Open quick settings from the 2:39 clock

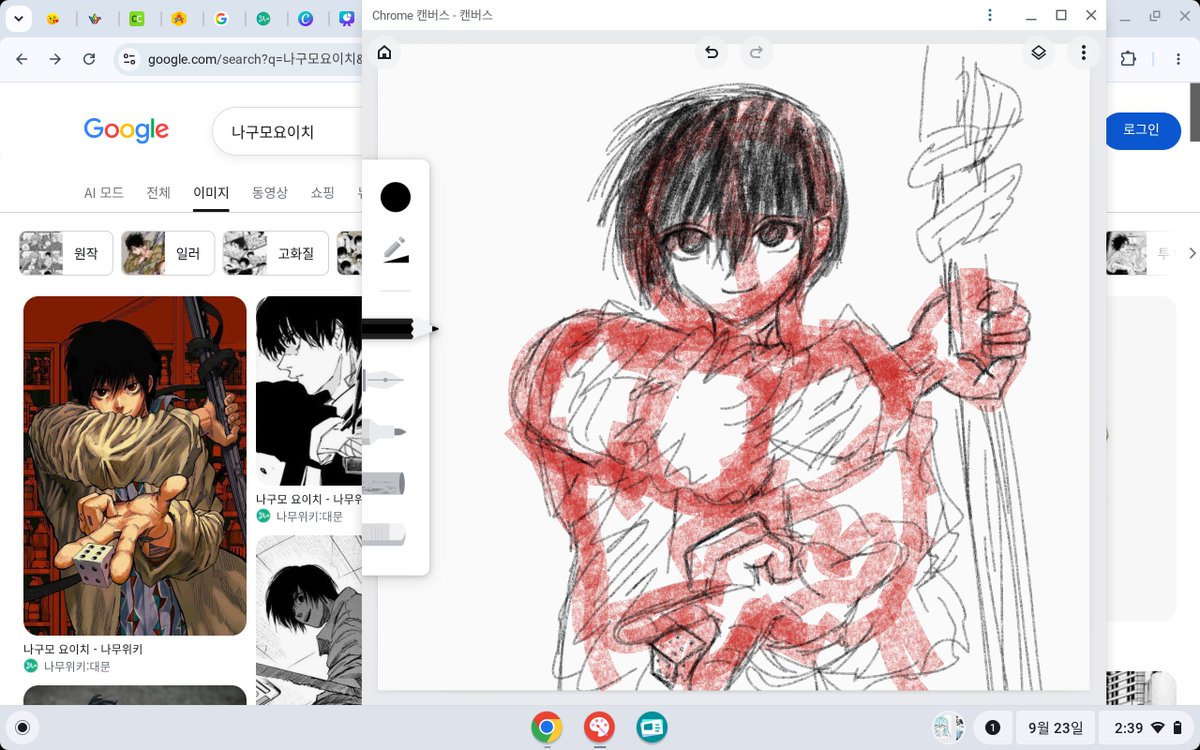pos(1144,727)
